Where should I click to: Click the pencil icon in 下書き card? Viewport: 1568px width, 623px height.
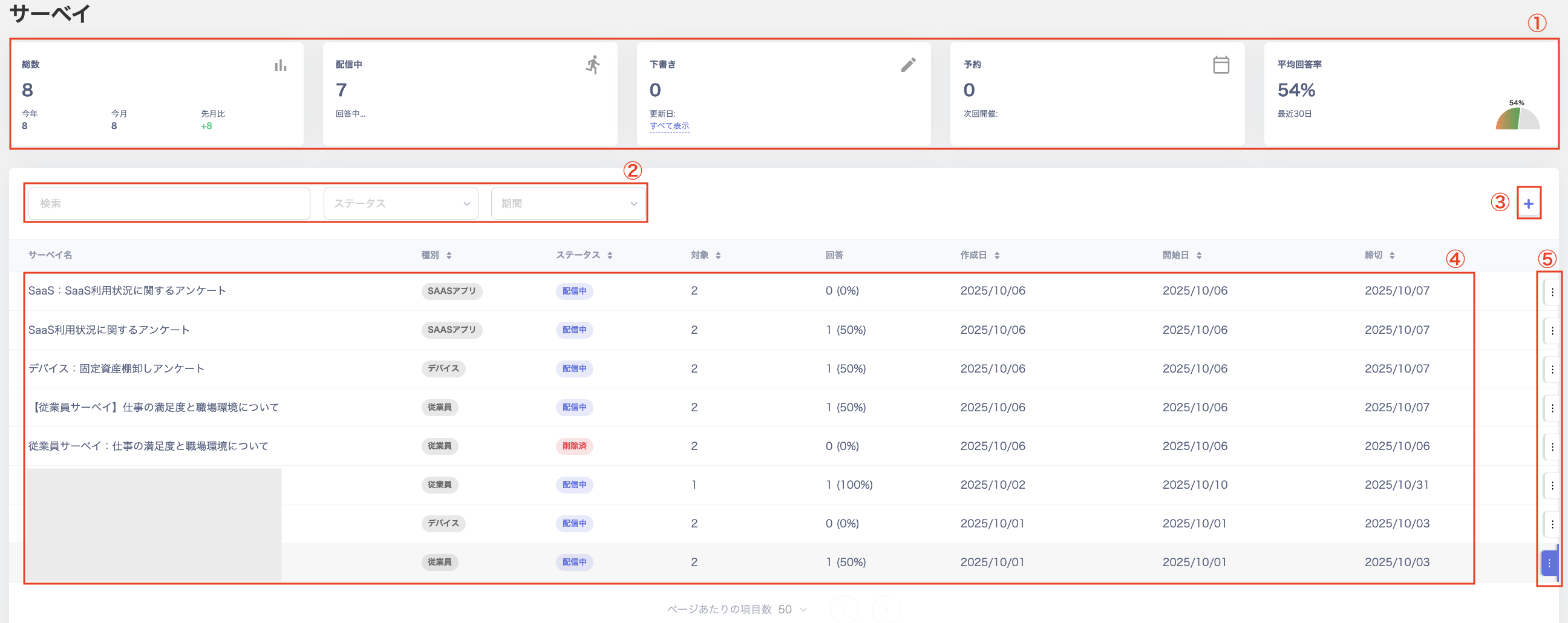tap(907, 65)
